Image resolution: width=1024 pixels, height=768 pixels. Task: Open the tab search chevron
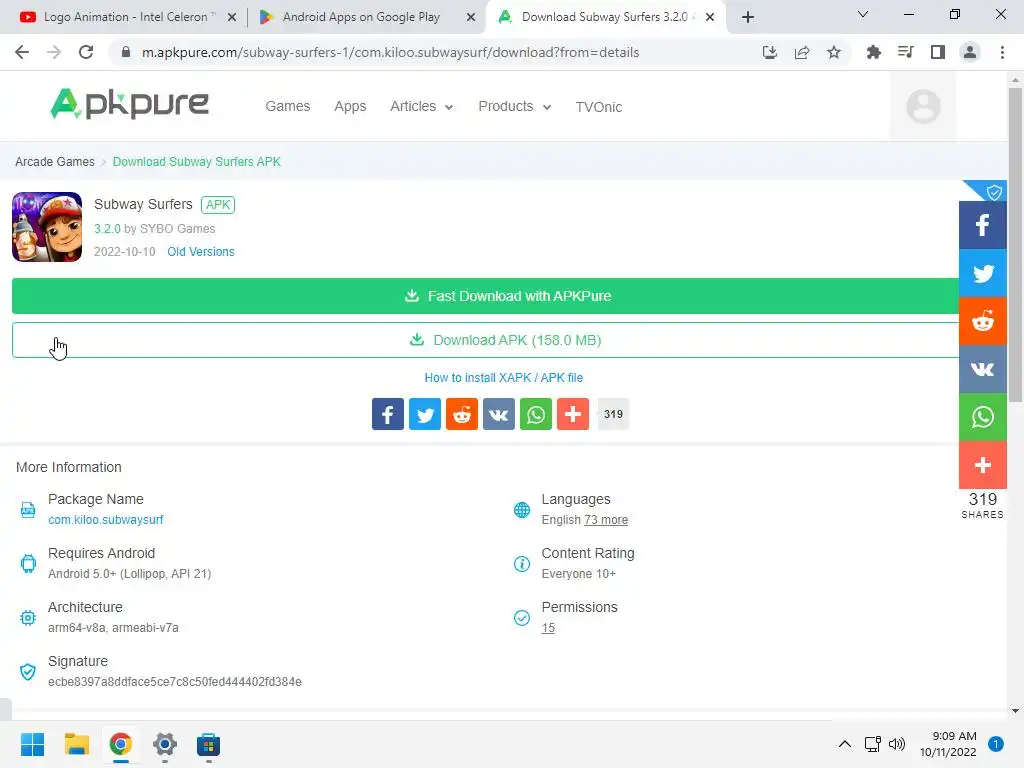[x=863, y=14]
